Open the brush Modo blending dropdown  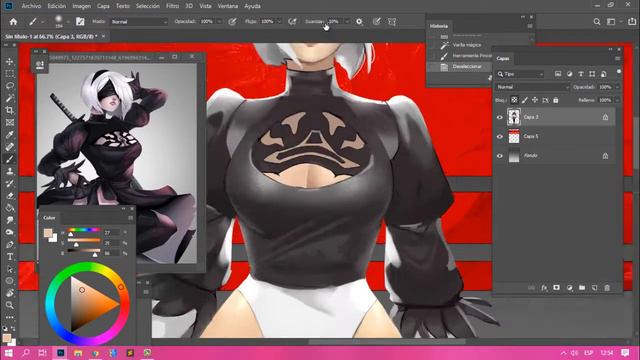coord(139,22)
